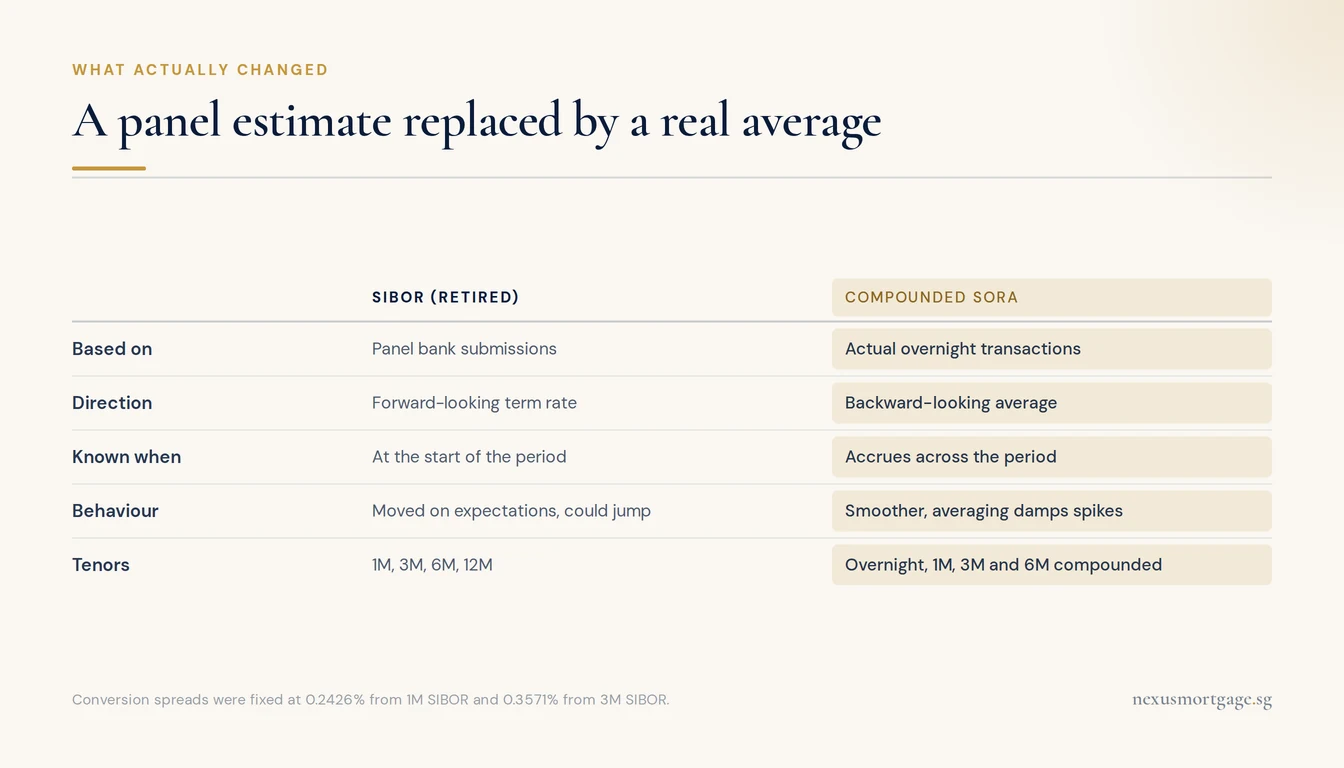
Task: Select the 'Direction' row label
Action: point(112,403)
